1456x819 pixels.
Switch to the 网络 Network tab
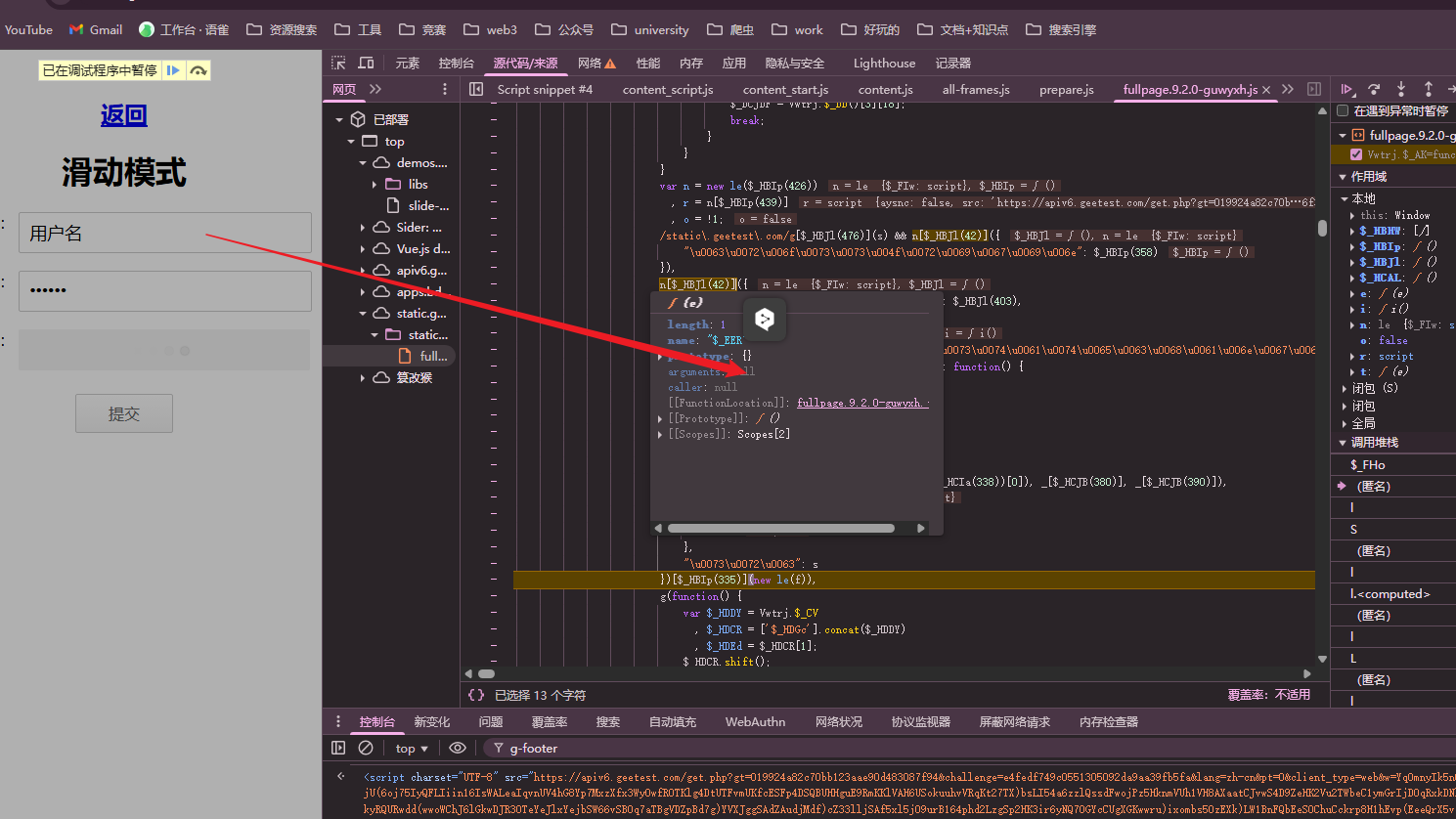[596, 63]
